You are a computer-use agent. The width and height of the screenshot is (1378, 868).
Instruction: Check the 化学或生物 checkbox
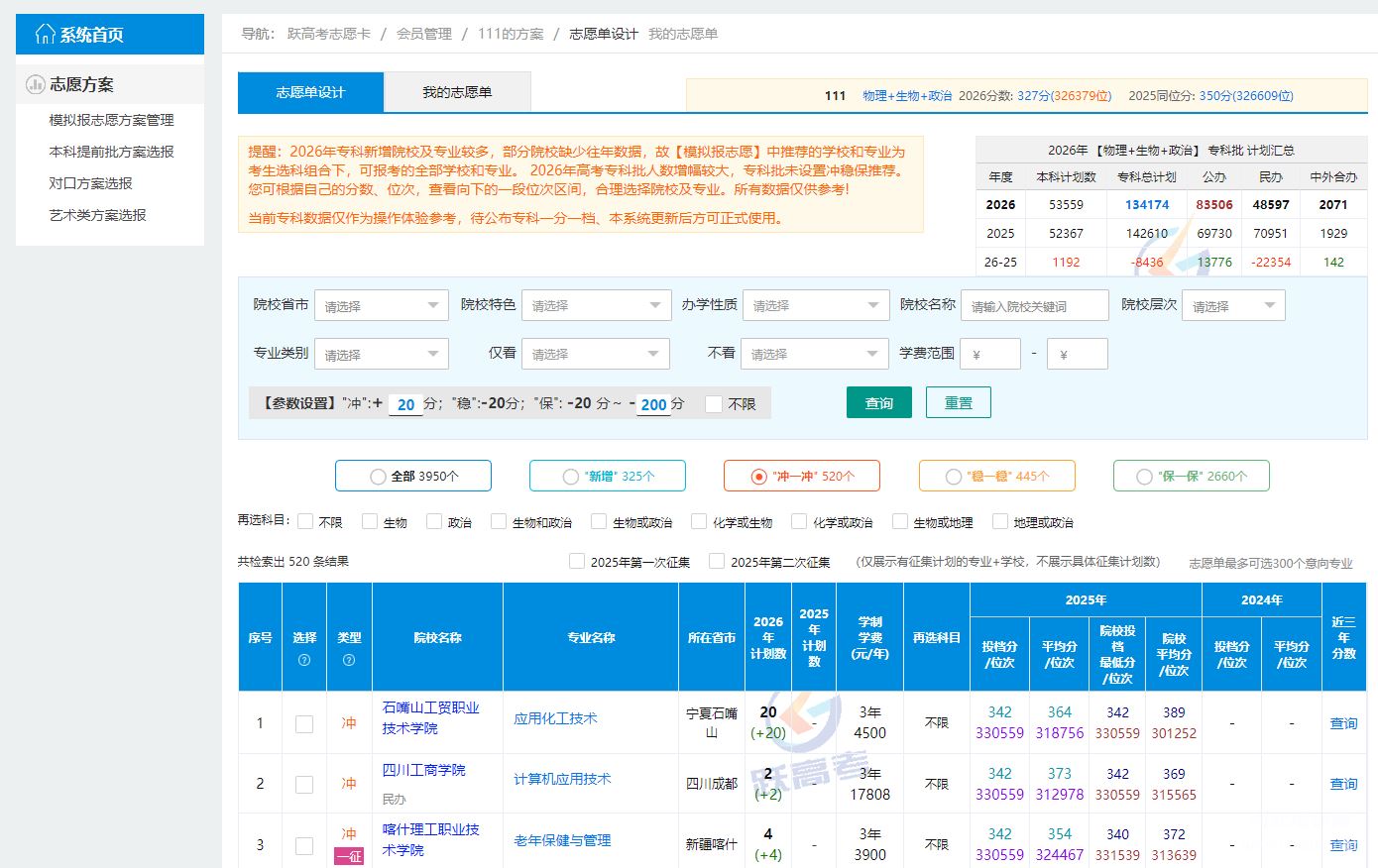coord(699,521)
